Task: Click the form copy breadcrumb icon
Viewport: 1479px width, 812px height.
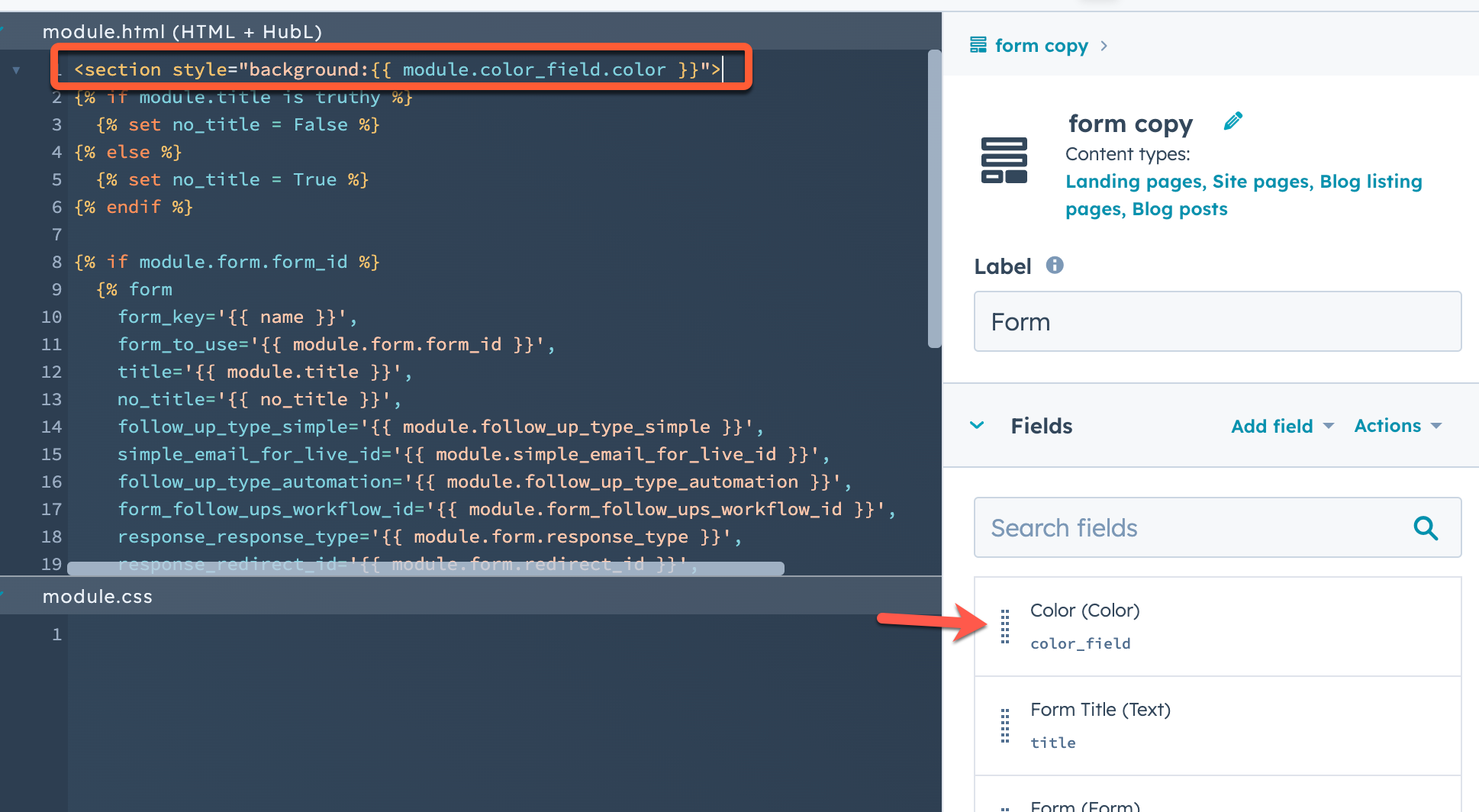Action: [x=978, y=46]
